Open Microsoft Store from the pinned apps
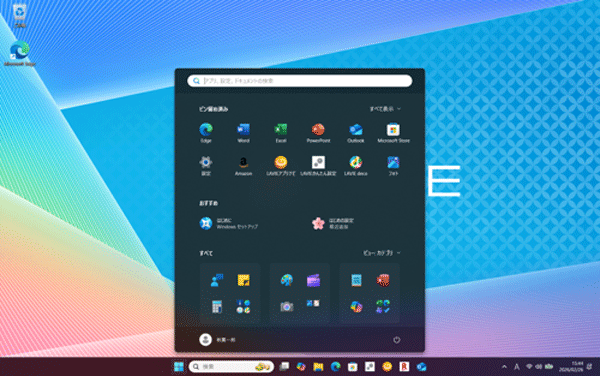The image size is (600, 376). 393,132
